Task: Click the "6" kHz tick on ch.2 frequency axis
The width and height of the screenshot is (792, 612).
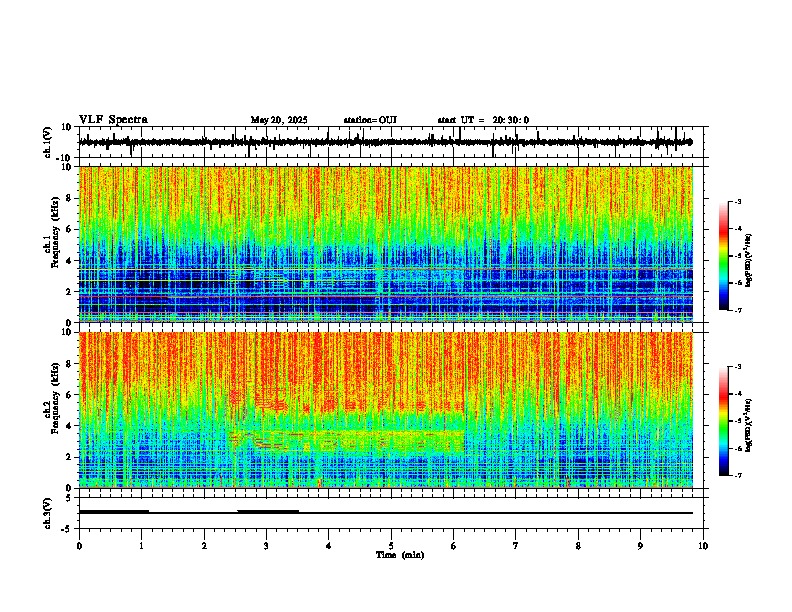Action: tap(70, 395)
